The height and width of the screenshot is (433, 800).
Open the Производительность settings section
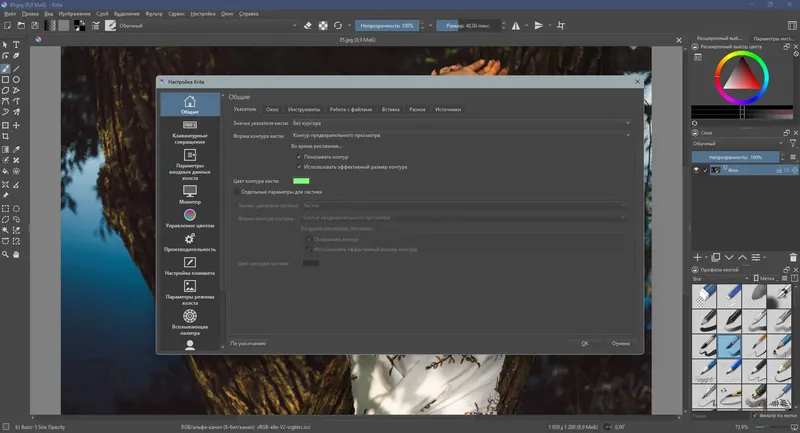pyautogui.click(x=189, y=242)
